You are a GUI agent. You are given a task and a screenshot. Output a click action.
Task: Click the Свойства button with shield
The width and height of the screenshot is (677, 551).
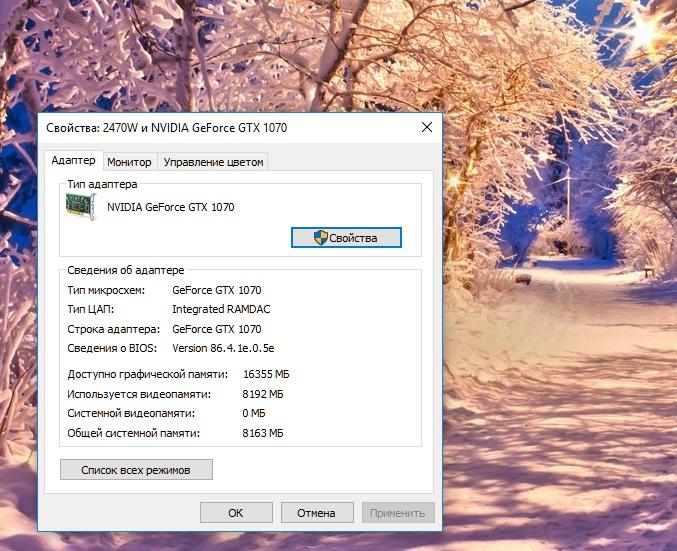pyautogui.click(x=346, y=238)
